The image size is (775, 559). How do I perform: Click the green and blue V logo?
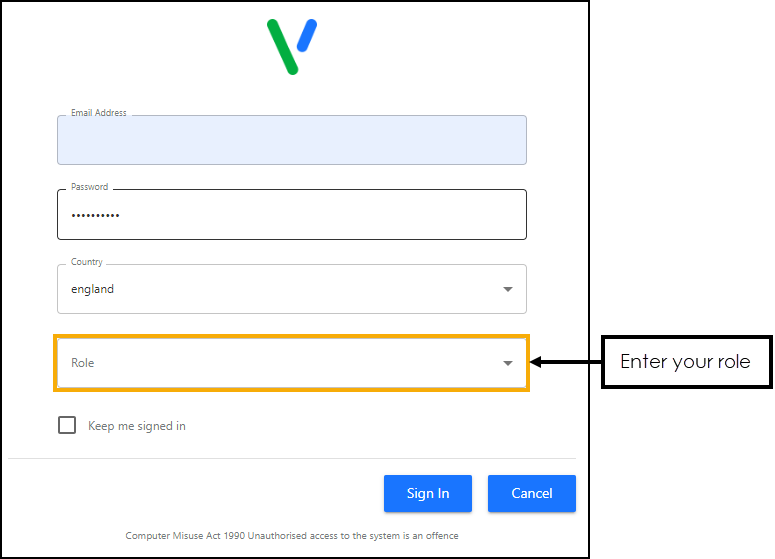coord(292,46)
